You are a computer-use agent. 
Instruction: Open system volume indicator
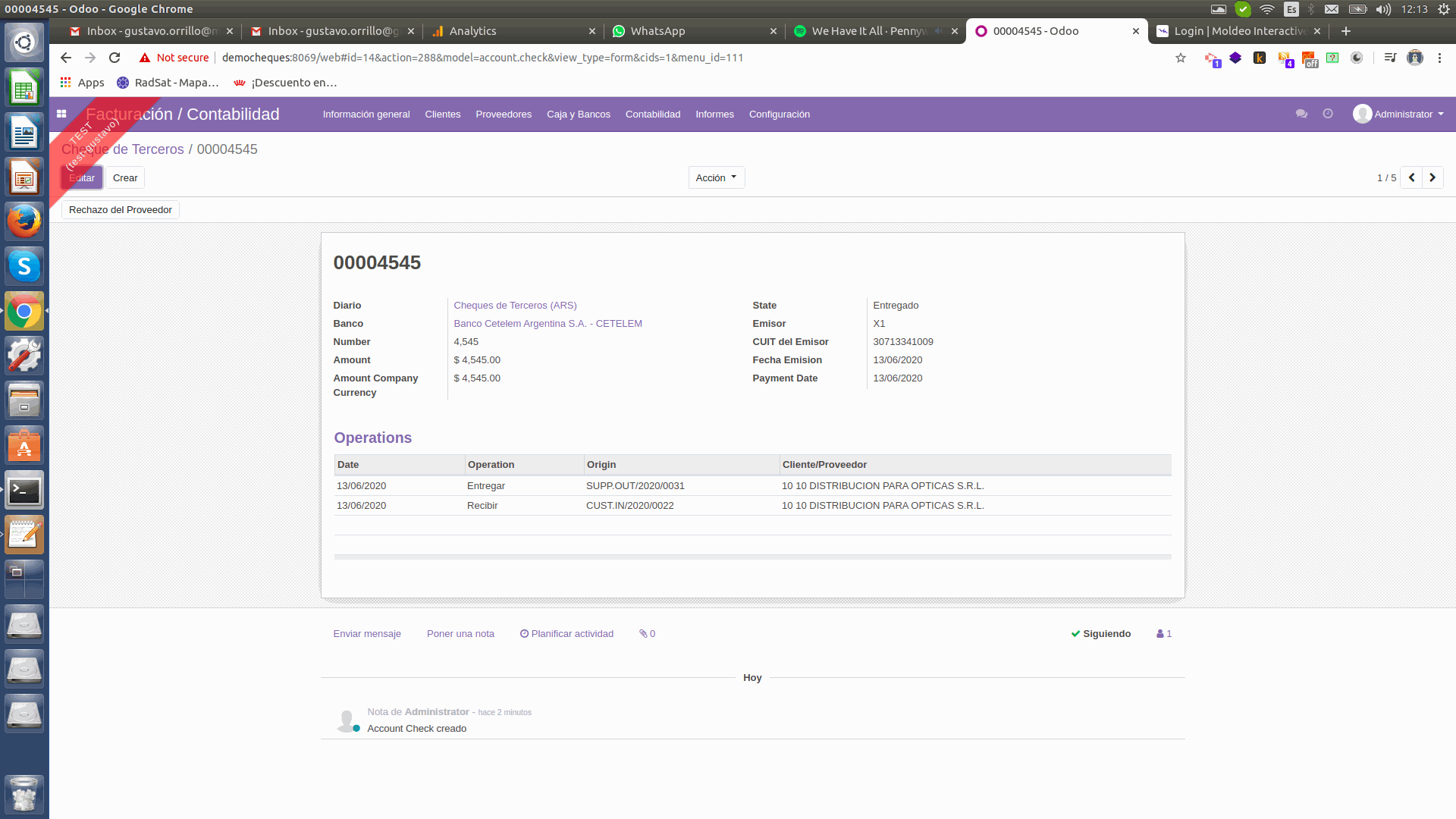1383,9
